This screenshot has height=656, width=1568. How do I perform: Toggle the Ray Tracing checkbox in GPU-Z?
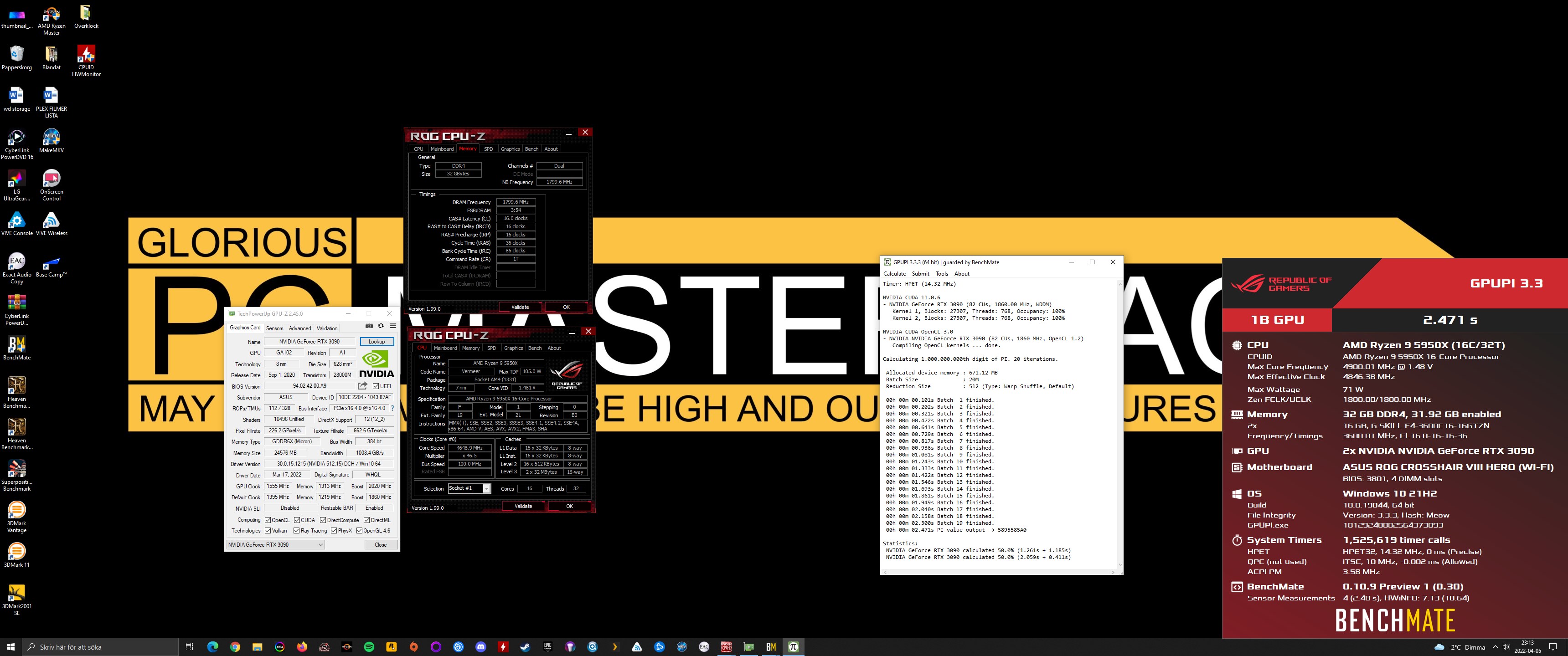[x=297, y=531]
